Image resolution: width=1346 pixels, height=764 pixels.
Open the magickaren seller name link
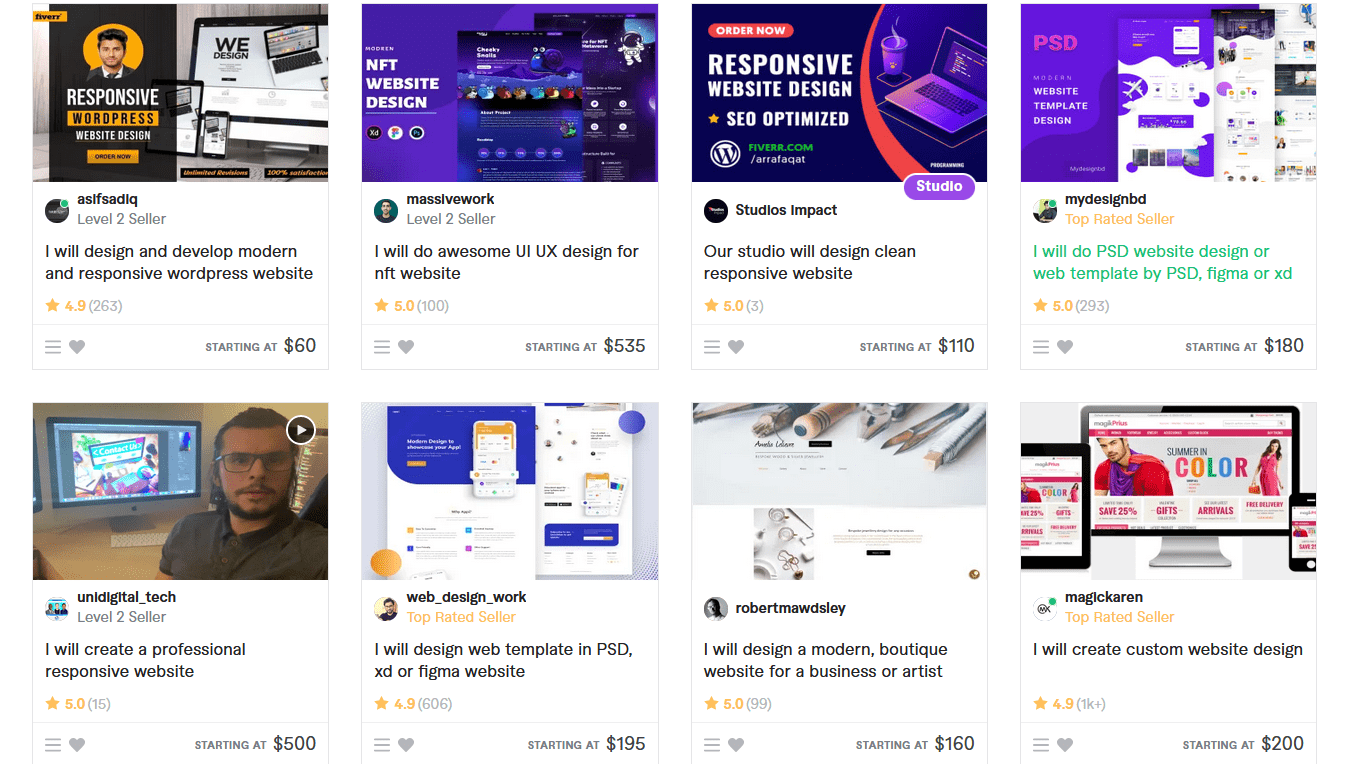[1104, 597]
